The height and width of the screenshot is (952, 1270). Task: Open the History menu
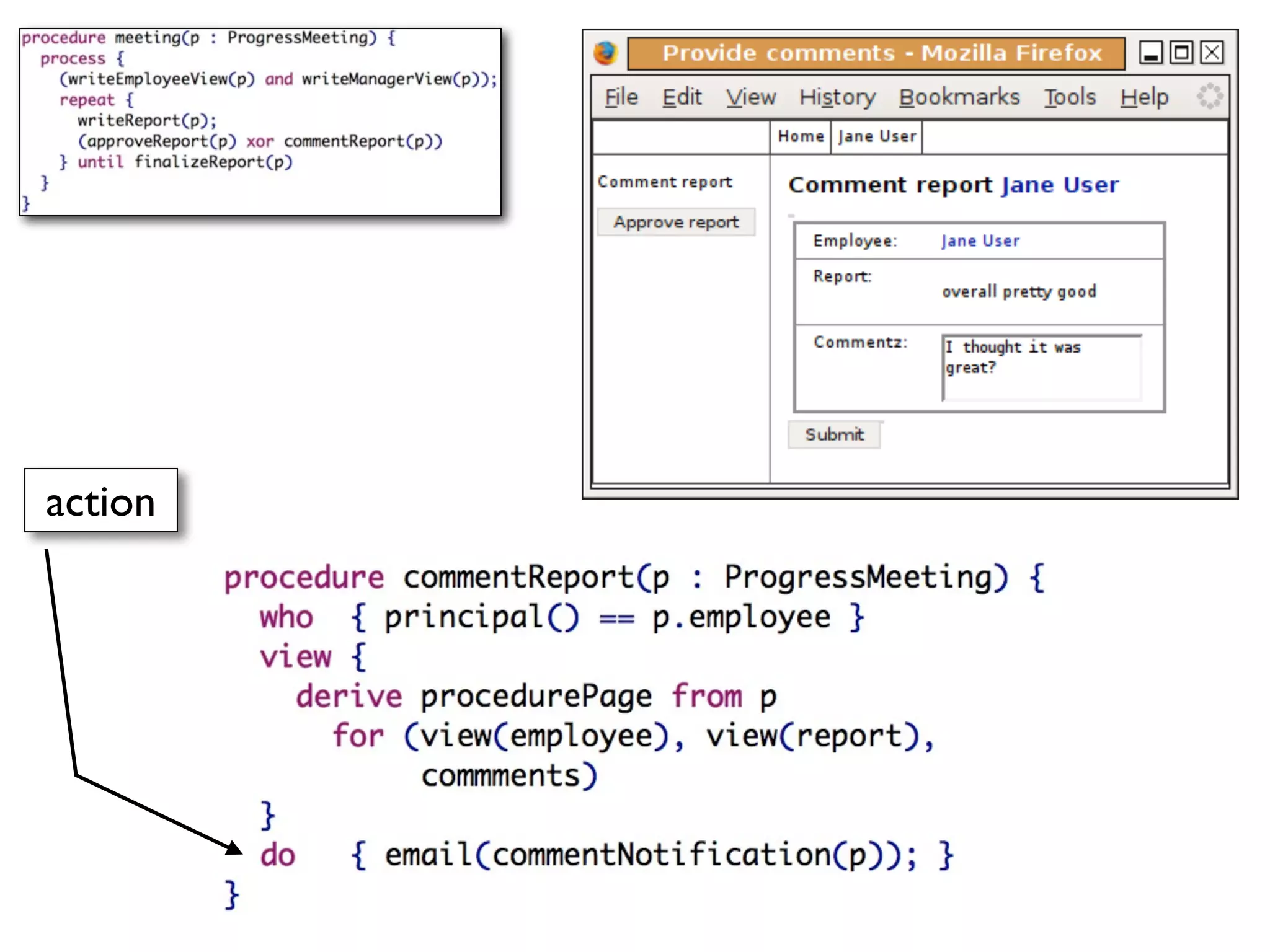(837, 97)
